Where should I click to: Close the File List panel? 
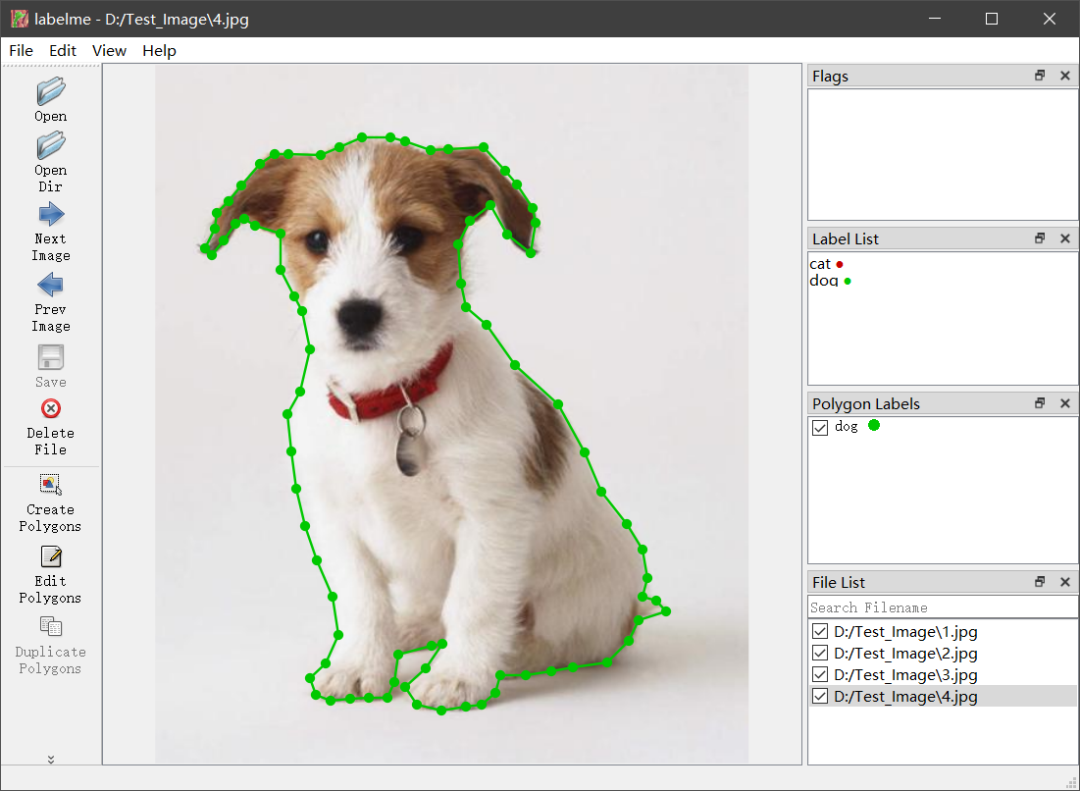click(1065, 582)
